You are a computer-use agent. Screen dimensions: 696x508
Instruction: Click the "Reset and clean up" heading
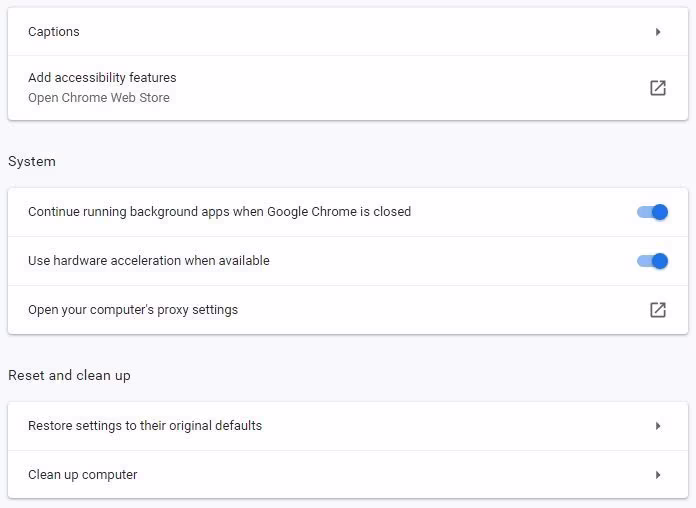pyautogui.click(x=69, y=376)
